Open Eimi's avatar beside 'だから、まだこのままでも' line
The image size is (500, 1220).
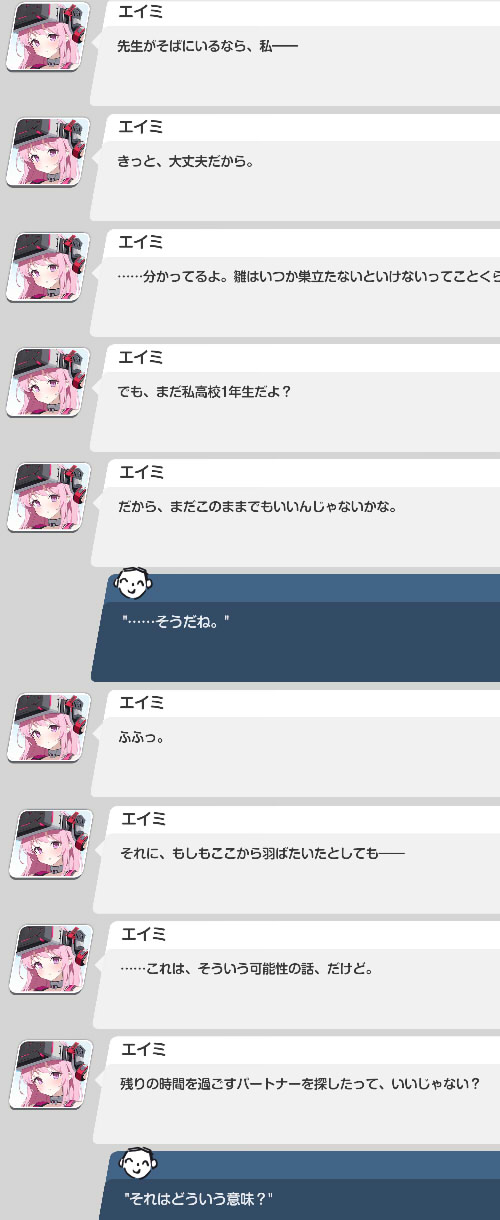click(x=48, y=497)
